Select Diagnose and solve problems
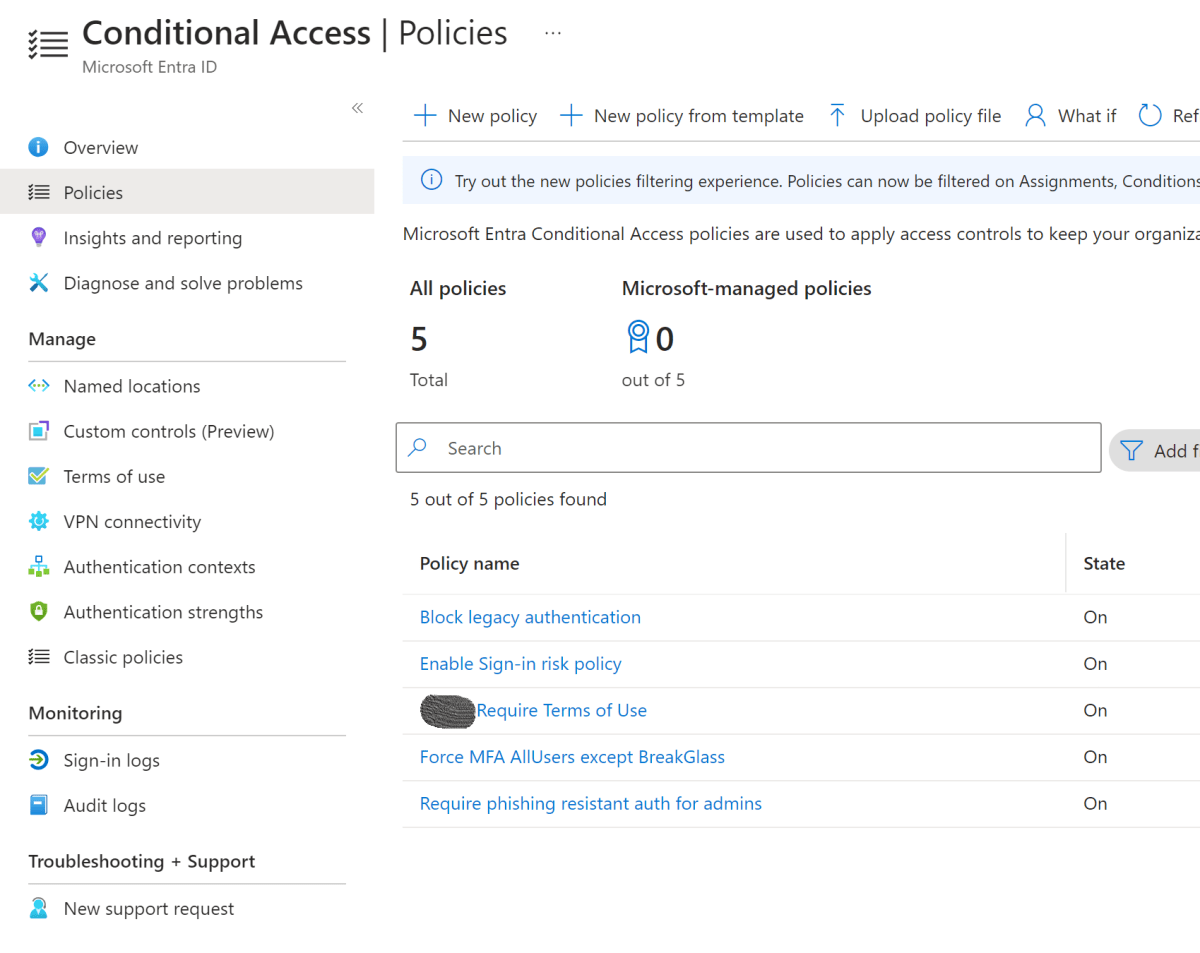Screen dimensions: 1200x953 [x=183, y=283]
